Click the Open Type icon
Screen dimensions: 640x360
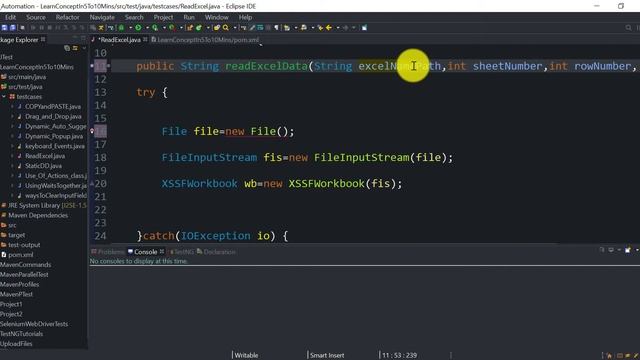(217, 28)
